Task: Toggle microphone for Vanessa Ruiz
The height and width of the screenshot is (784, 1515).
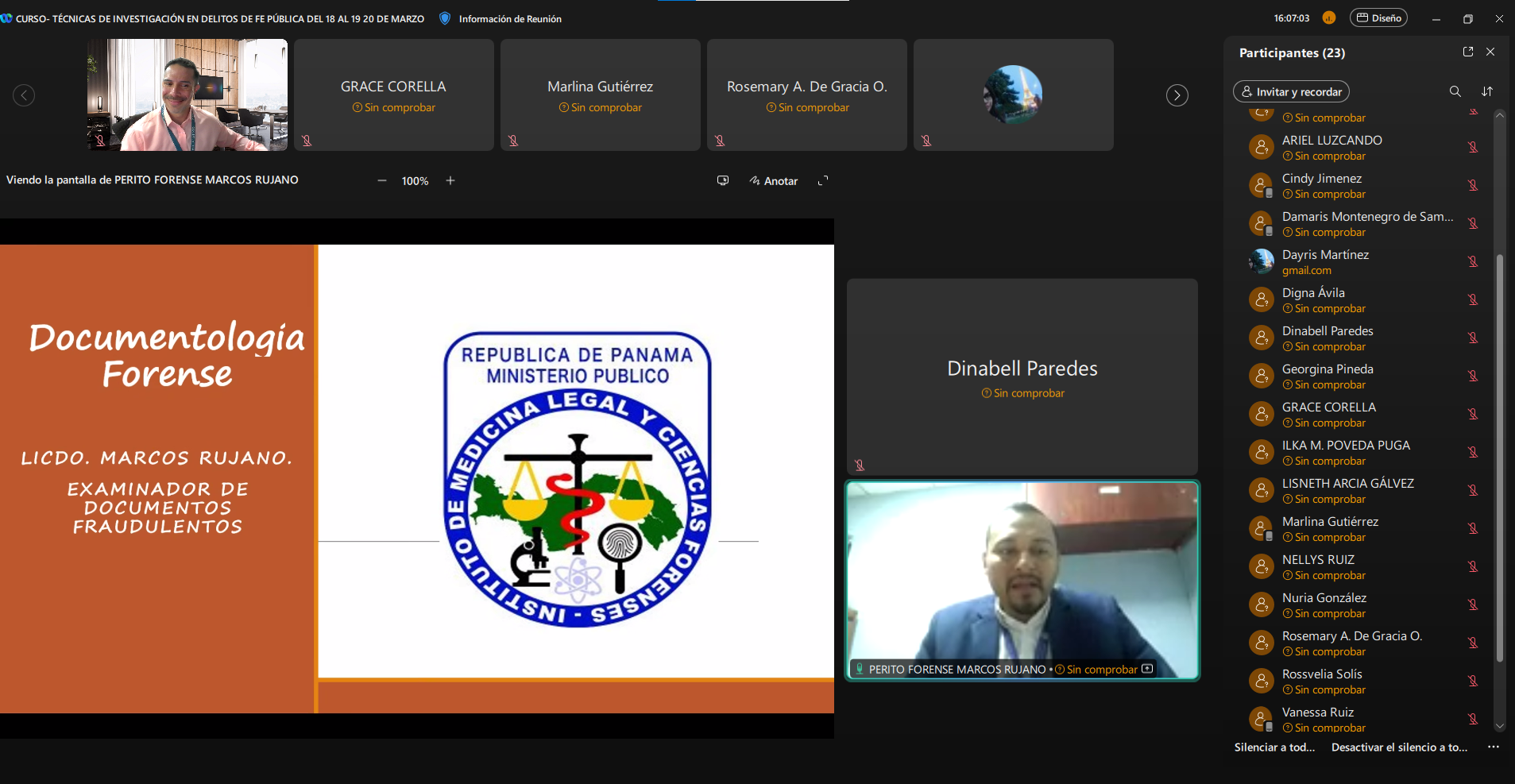Action: (1473, 719)
